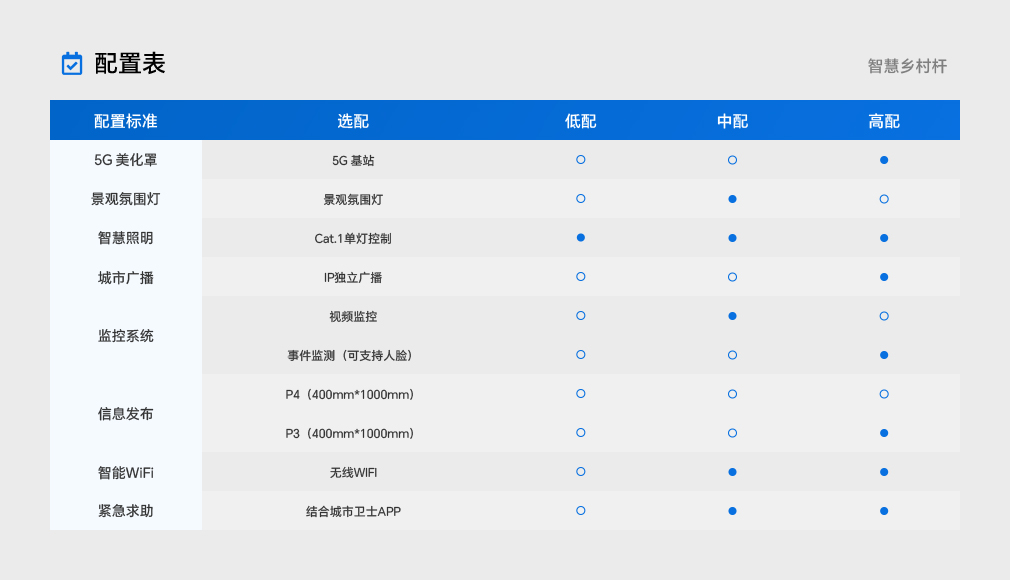This screenshot has height=580, width=1010.
Task: Click the 智慧乡村杆 label at top right
Action: pyautogui.click(x=907, y=66)
